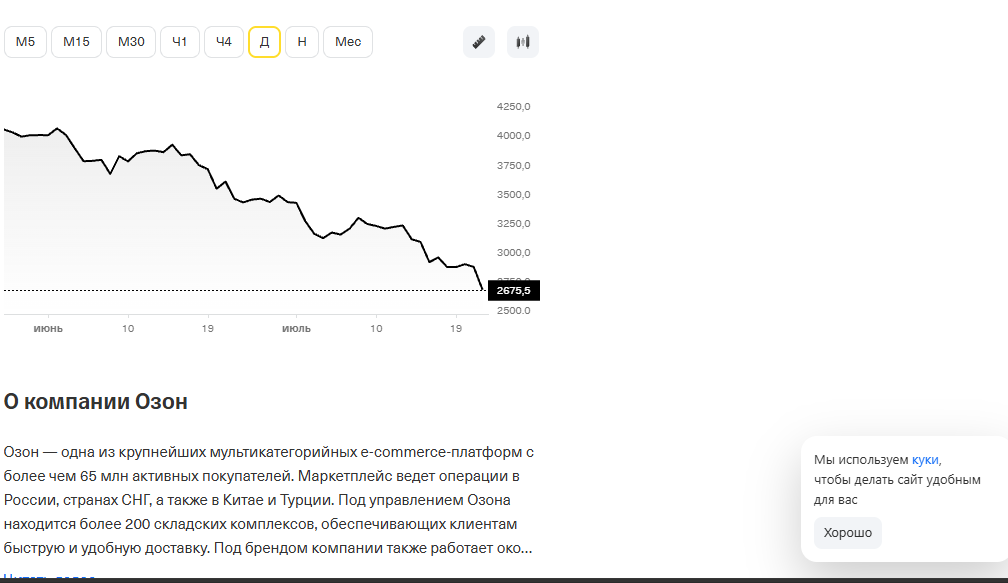Click the truncated ellipsis ending the description

click(x=526, y=548)
